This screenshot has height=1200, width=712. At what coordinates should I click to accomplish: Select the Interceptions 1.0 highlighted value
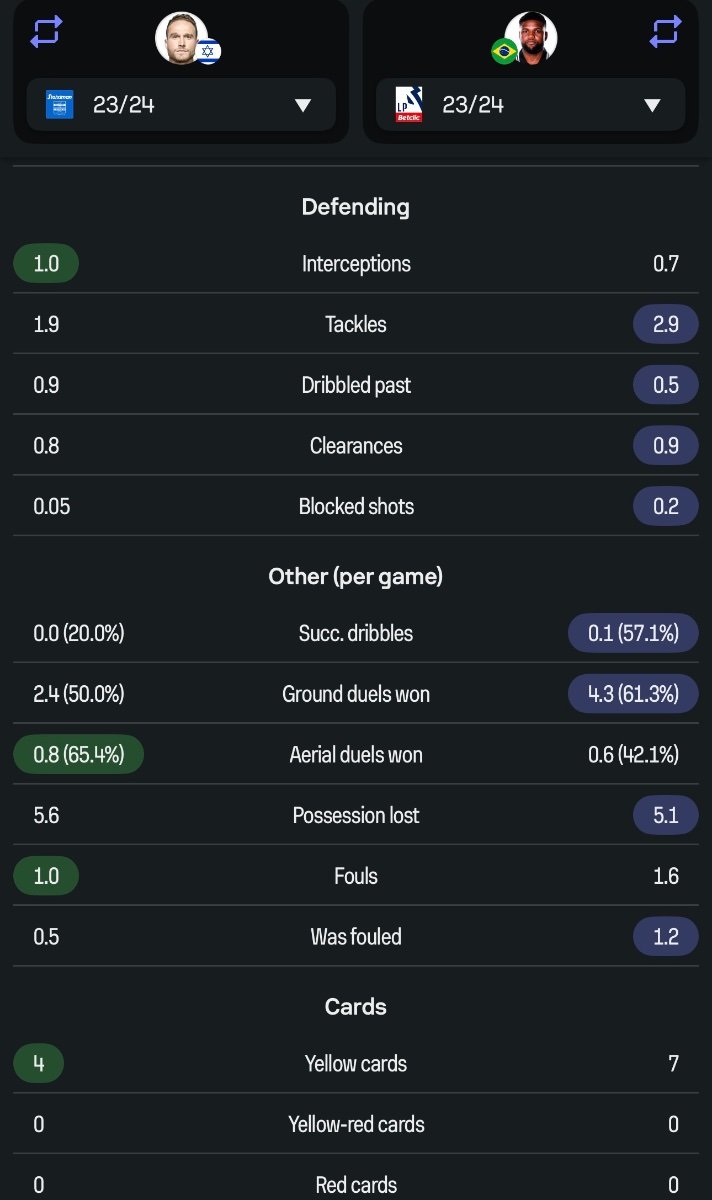[x=46, y=264]
